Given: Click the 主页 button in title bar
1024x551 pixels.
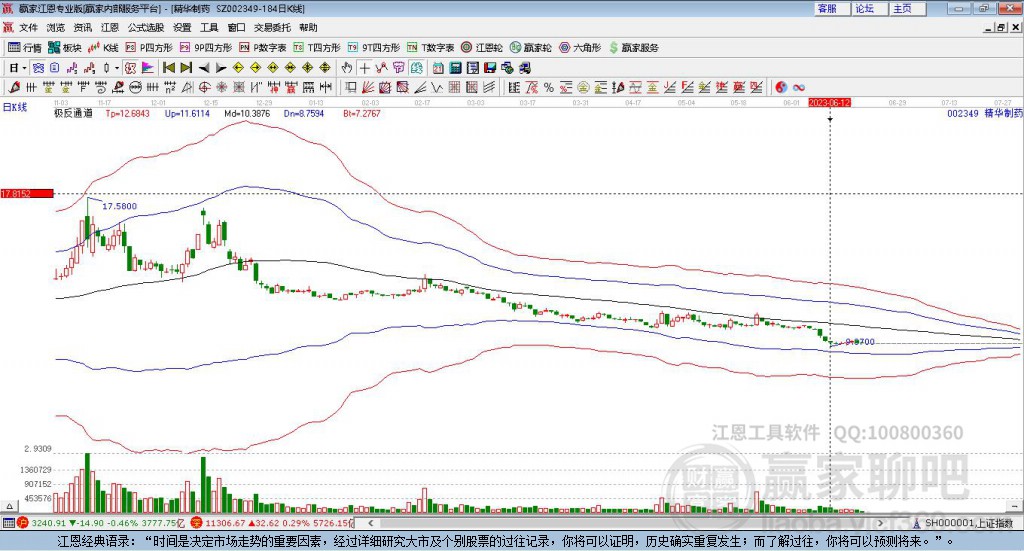Looking at the screenshot, I should coord(908,8).
